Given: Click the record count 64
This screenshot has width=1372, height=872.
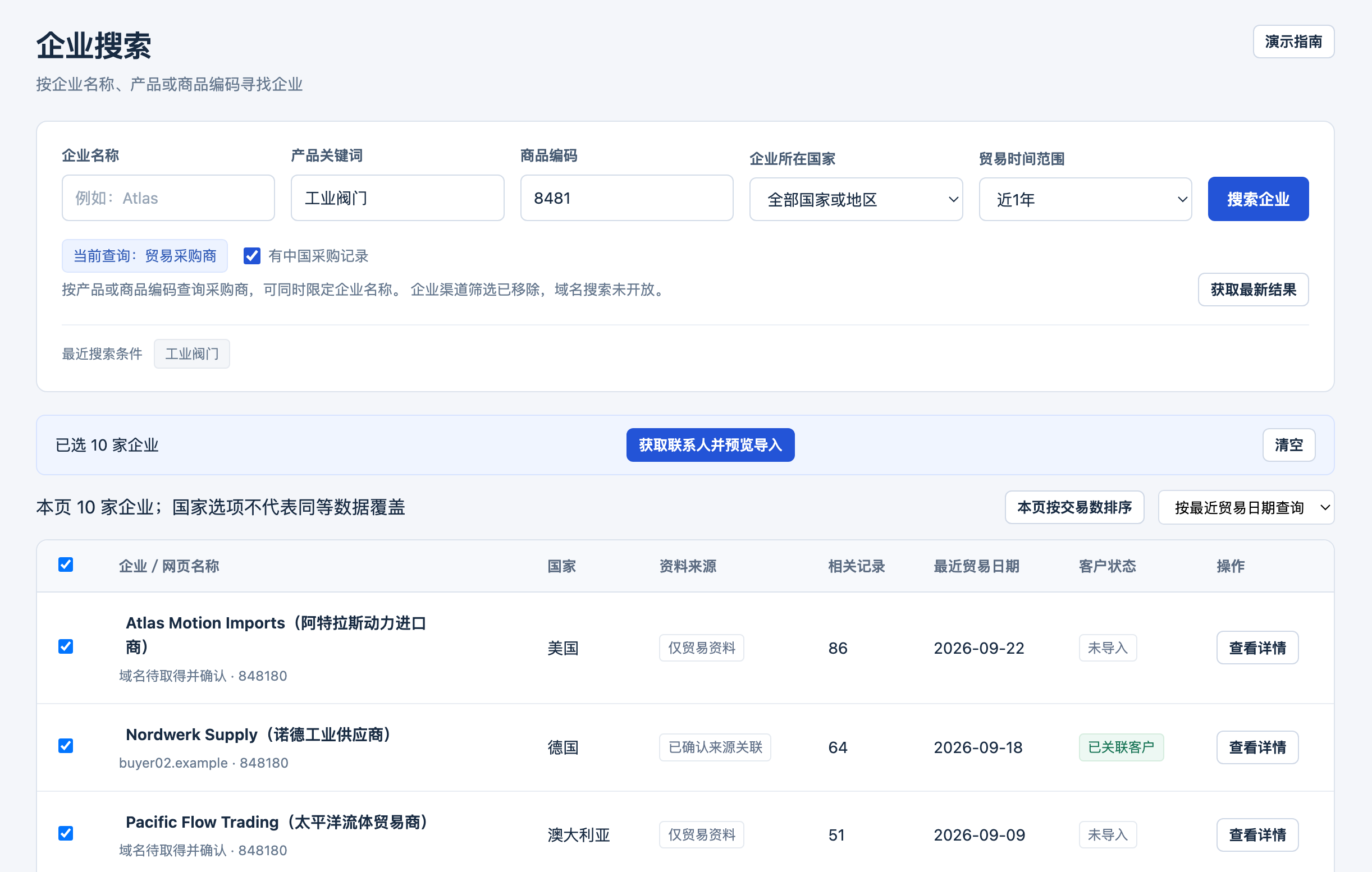Looking at the screenshot, I should click(838, 747).
